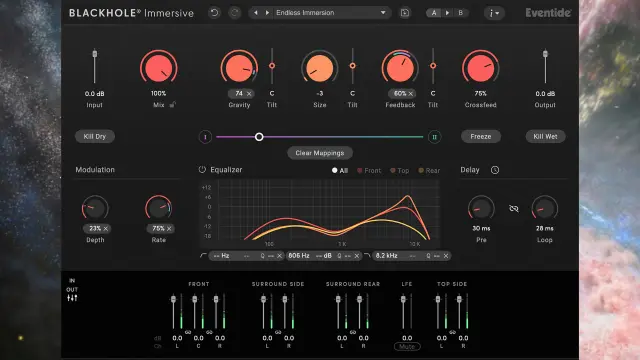Click the Gravity knob
Screen dimensions: 640x360
[239, 68]
